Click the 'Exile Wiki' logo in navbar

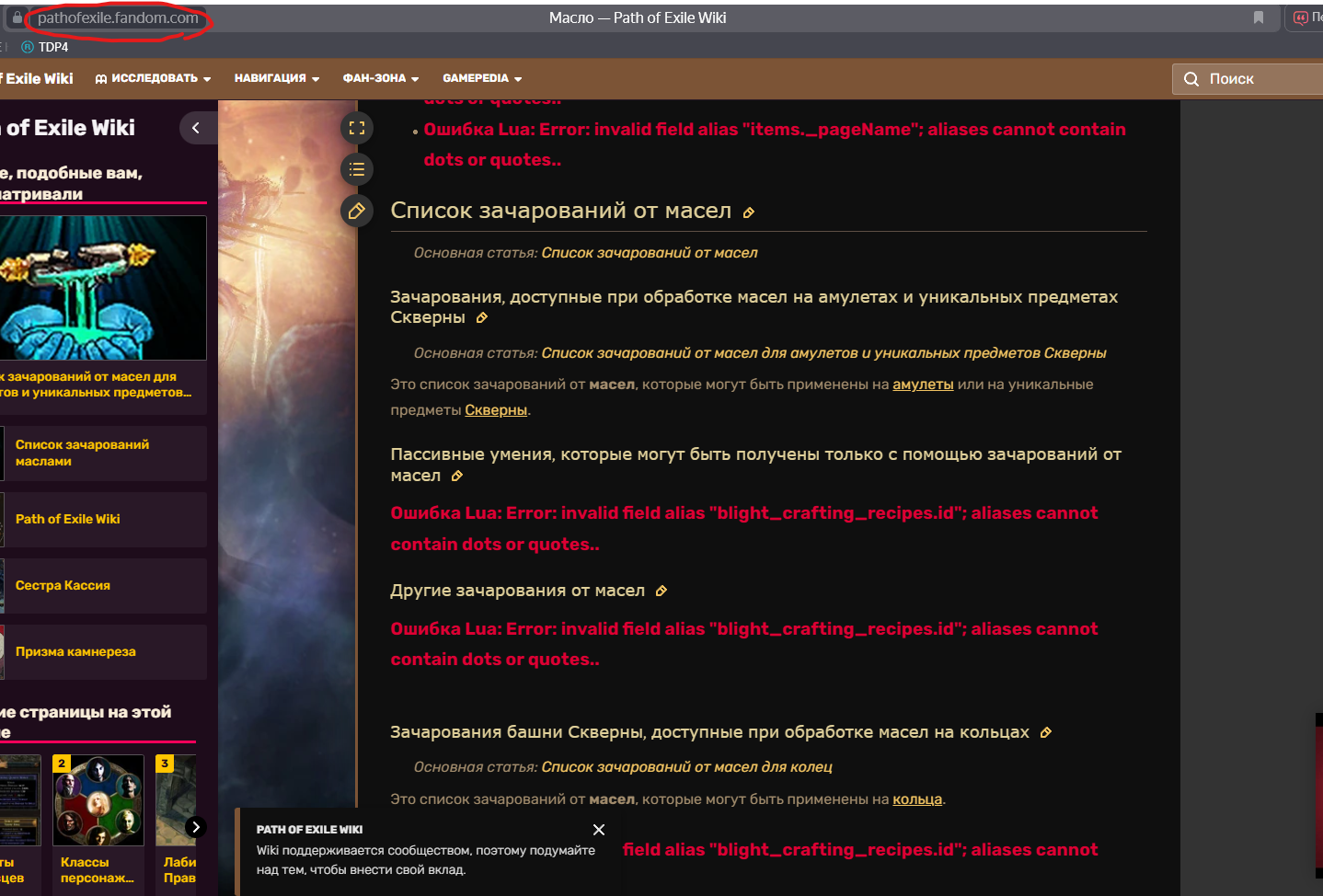coord(37,78)
